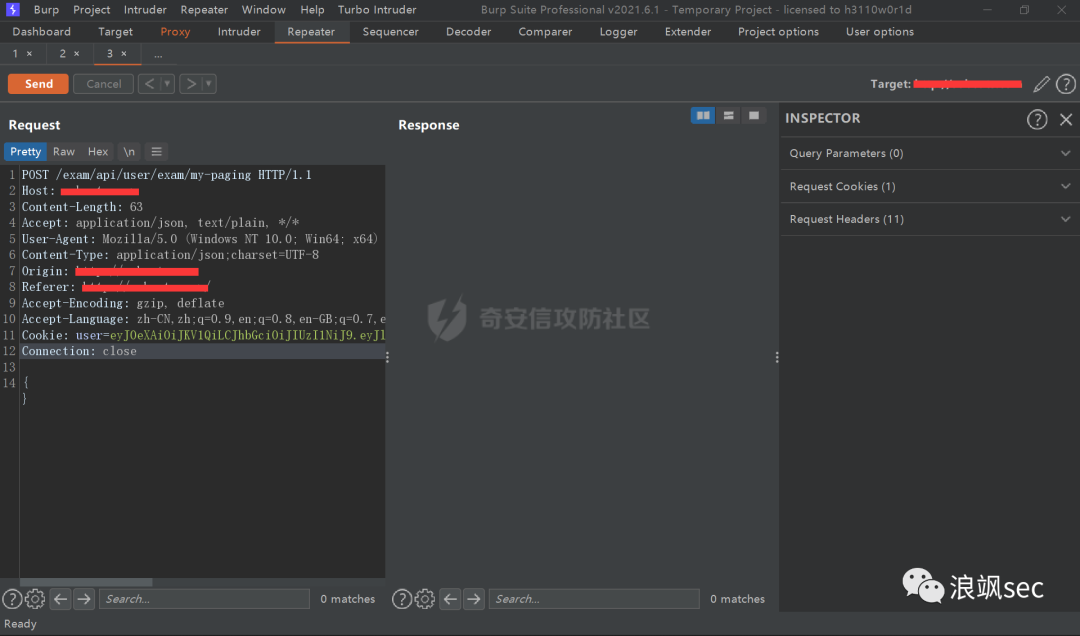This screenshot has width=1080, height=636.
Task: Select side-by-side layout view icon
Action: click(703, 116)
